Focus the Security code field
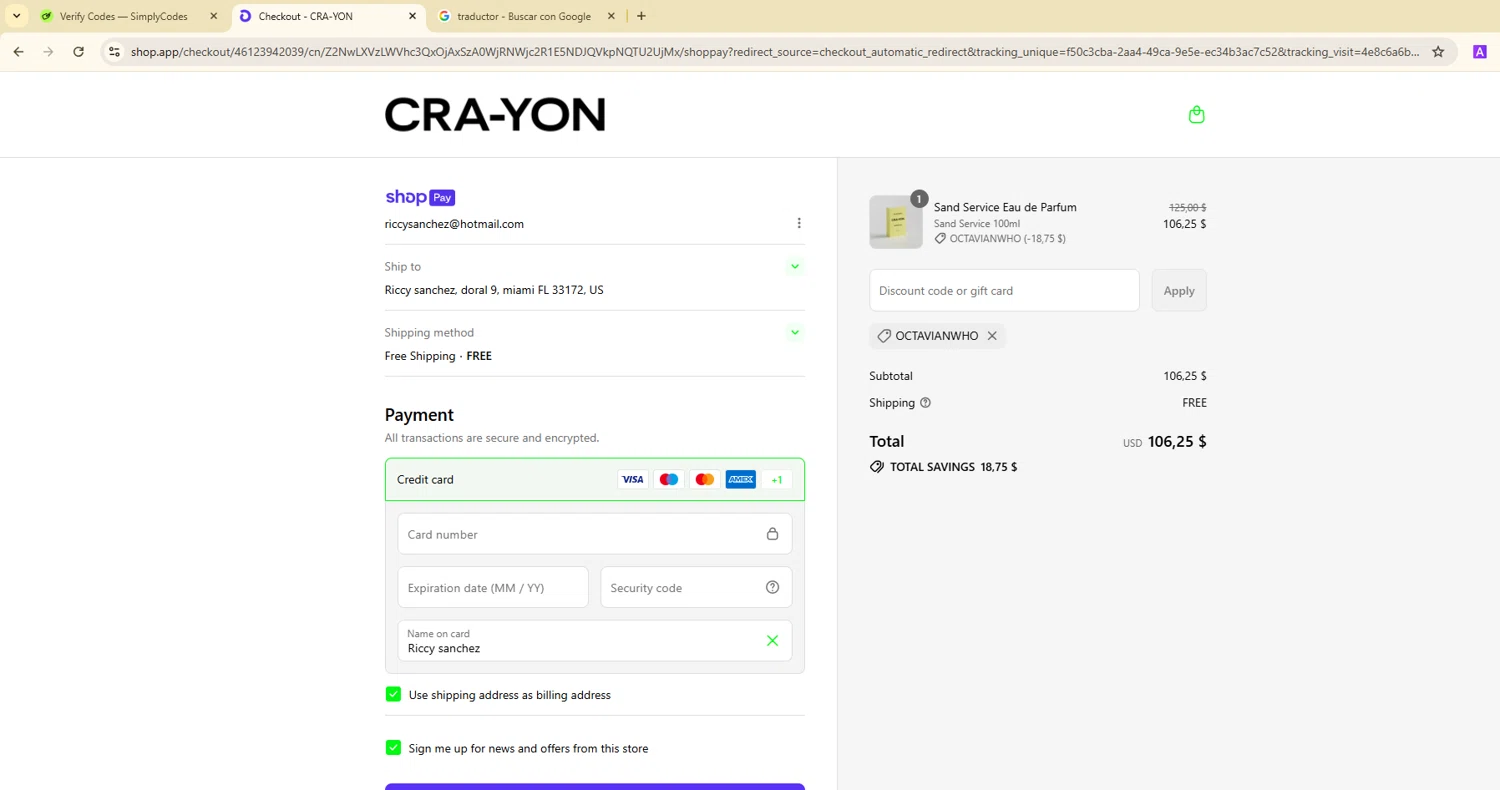Viewport: 1500px width, 790px height. (x=696, y=587)
